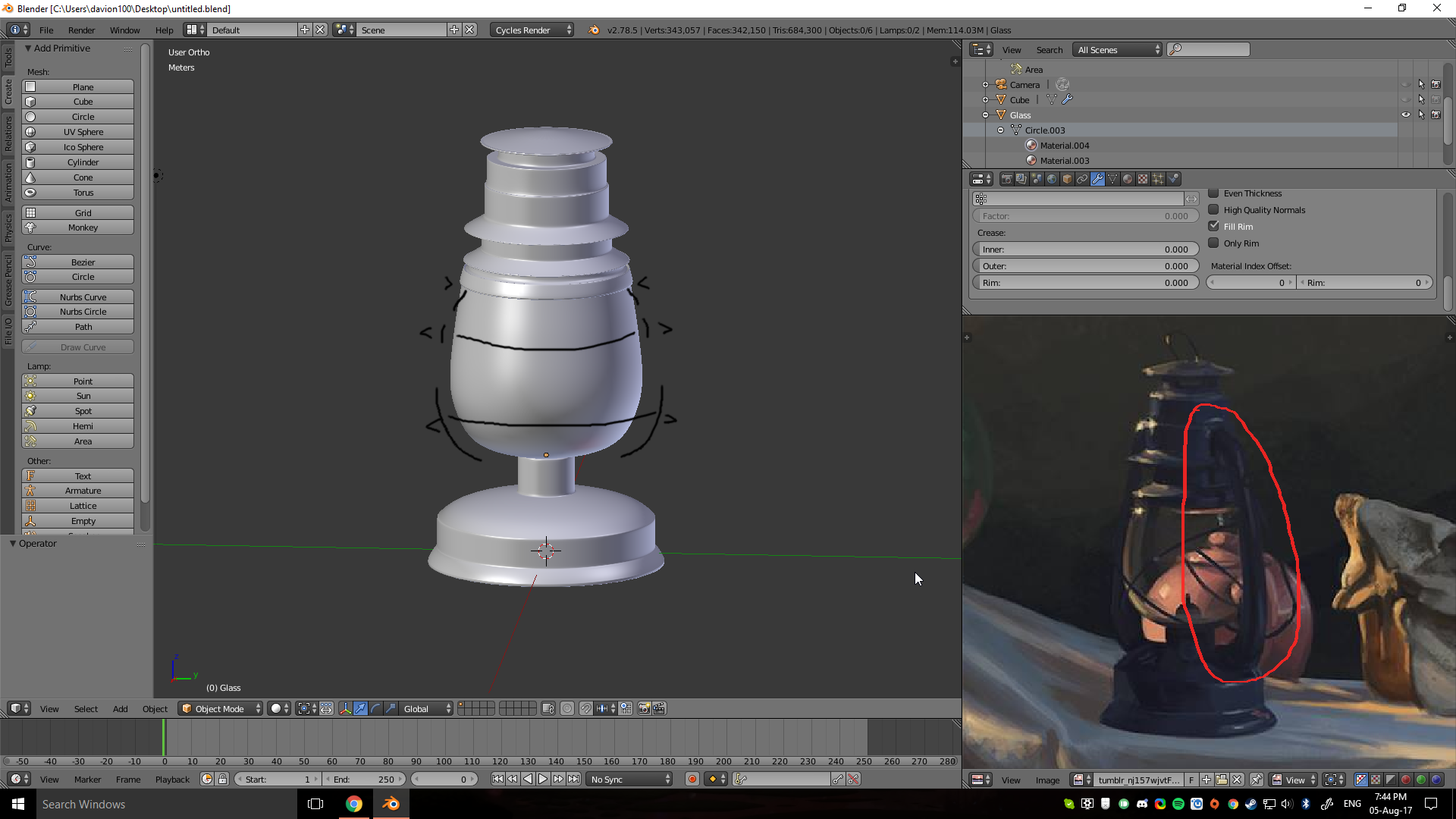Viewport: 1456px width, 819px height.
Task: Open the Render properties tab (camera)
Action: click(x=1006, y=179)
